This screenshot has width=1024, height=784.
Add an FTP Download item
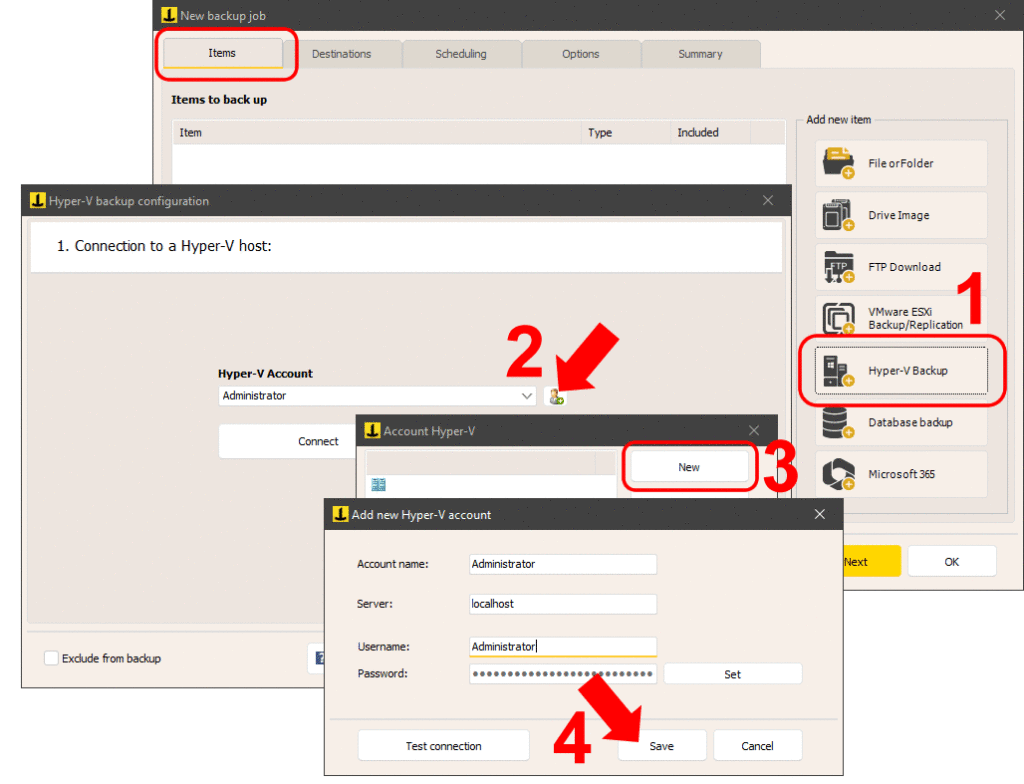(x=901, y=267)
